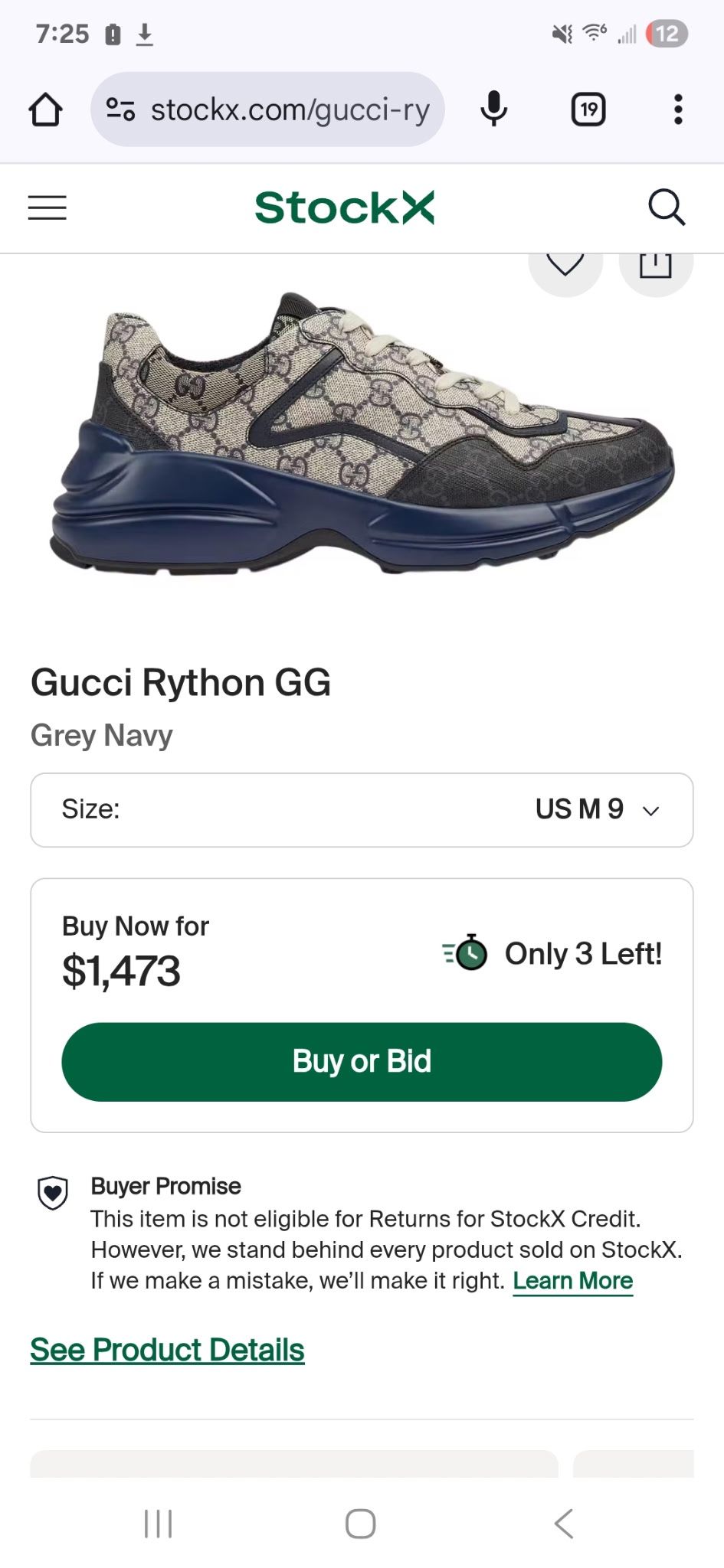Image resolution: width=724 pixels, height=1568 pixels.
Task: Open the Learn More link
Action: (x=572, y=1281)
